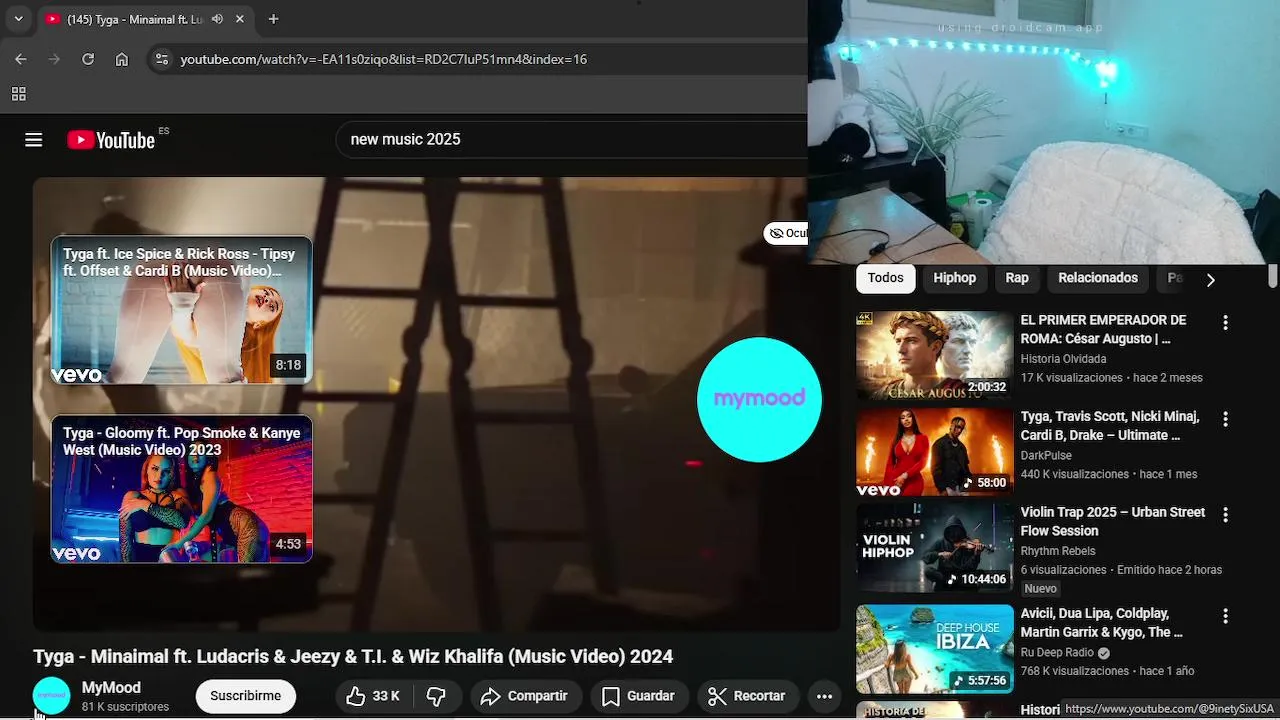Open the Historia Olvidada channel
Viewport: 1280px width, 720px height.
click(x=1063, y=359)
